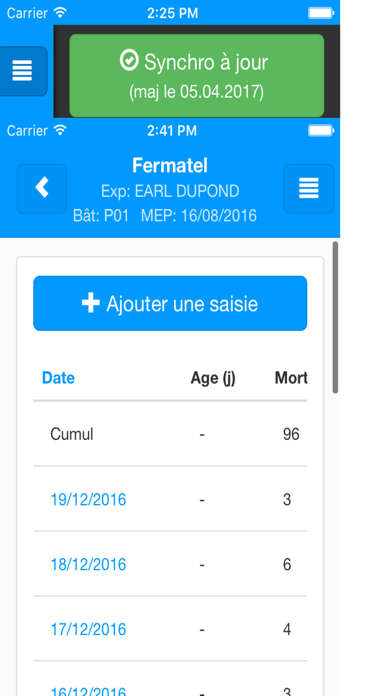Click the Age (j) column header
Viewport: 392px width, 696px height.
pyautogui.click(x=213, y=378)
